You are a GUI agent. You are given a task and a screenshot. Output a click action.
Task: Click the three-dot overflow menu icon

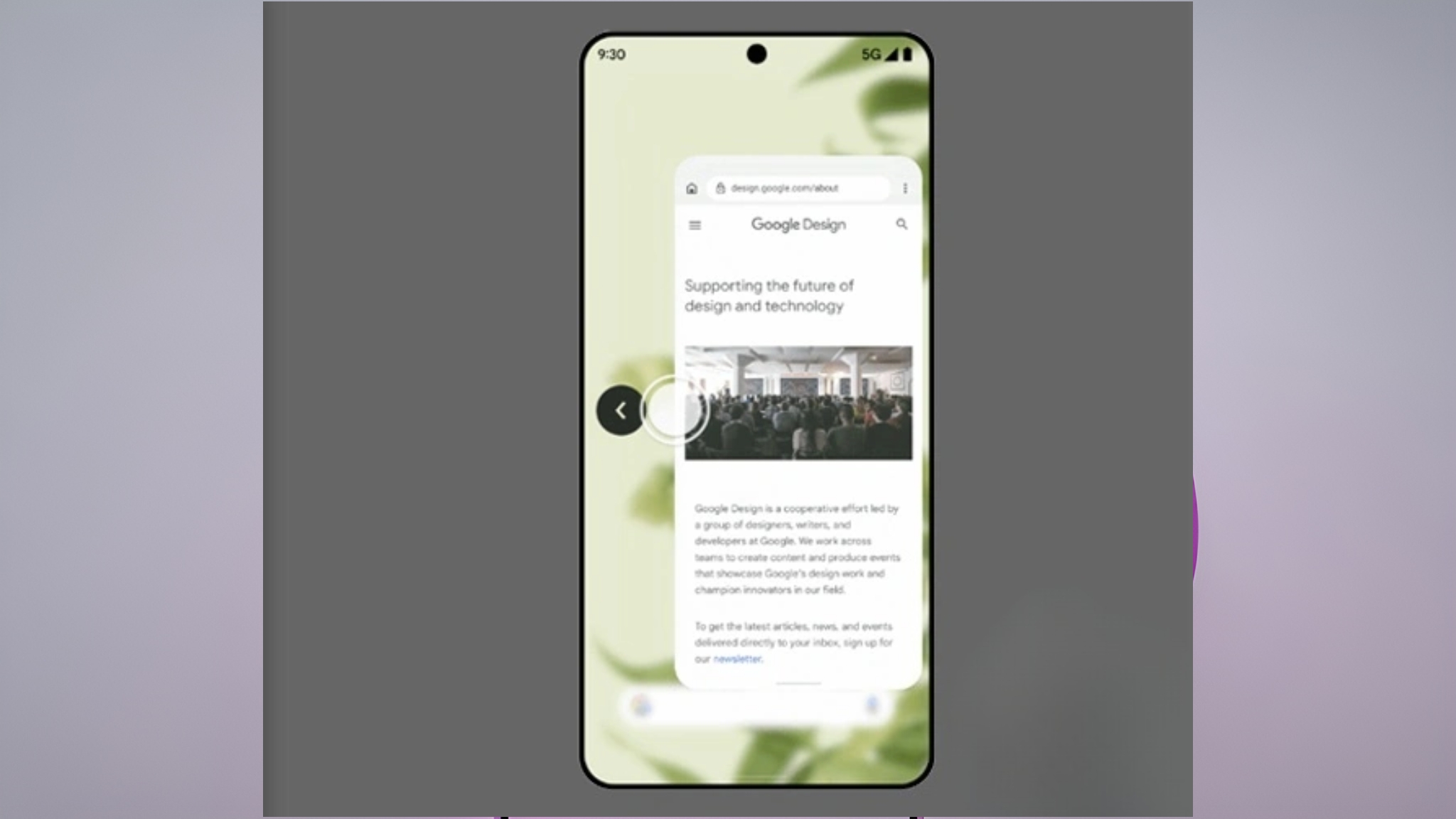point(905,188)
